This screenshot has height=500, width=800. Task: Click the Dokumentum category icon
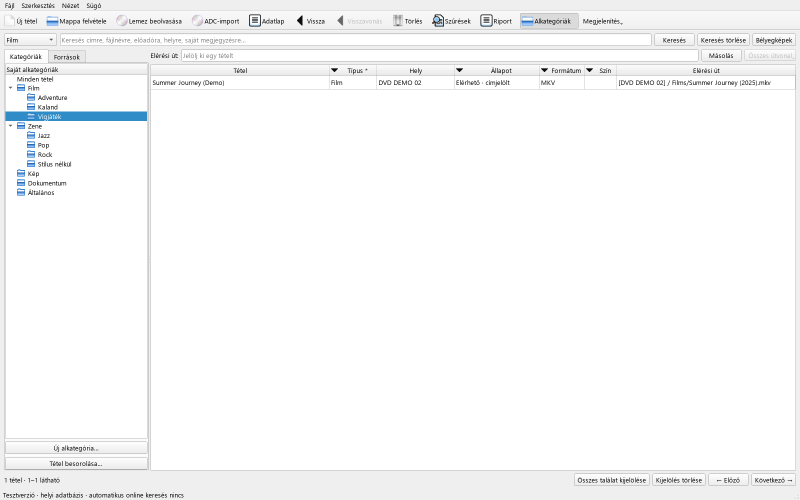(x=21, y=183)
